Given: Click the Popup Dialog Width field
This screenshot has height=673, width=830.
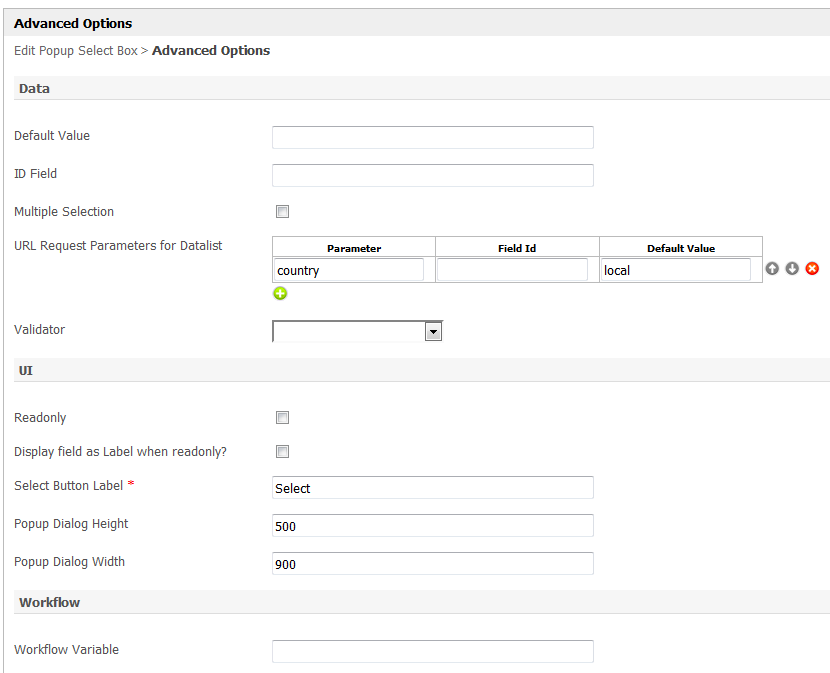Looking at the screenshot, I should 432,563.
